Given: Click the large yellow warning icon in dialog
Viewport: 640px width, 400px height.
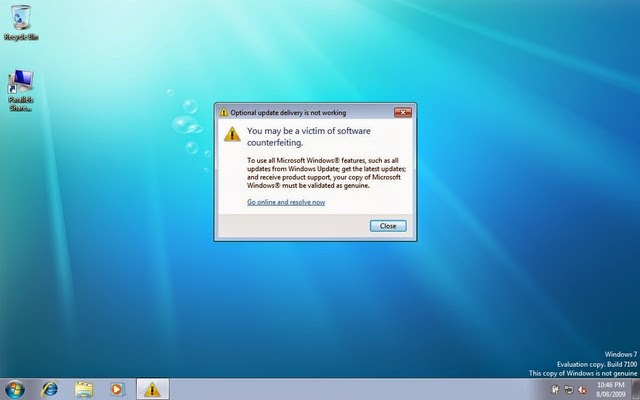Looking at the screenshot, I should click(x=232, y=134).
